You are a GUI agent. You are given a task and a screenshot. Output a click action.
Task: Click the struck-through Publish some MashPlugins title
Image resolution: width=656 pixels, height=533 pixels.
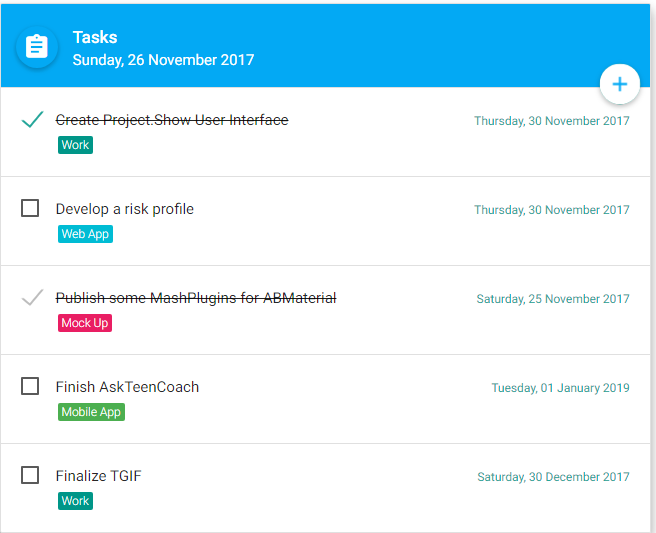pyautogui.click(x=196, y=298)
